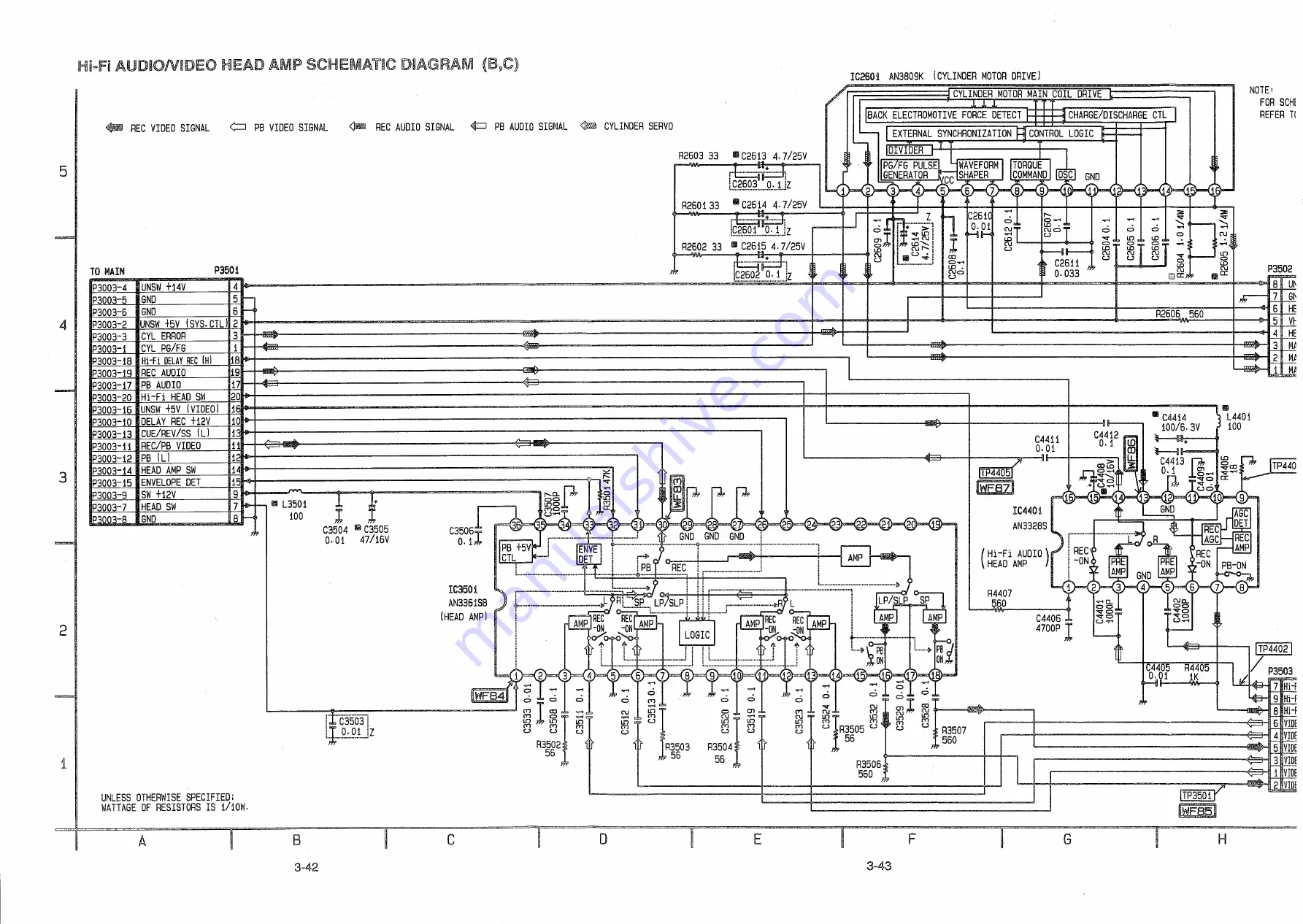1303x924 pixels.
Task: Click the TP4405 test point
Action: click(995, 473)
